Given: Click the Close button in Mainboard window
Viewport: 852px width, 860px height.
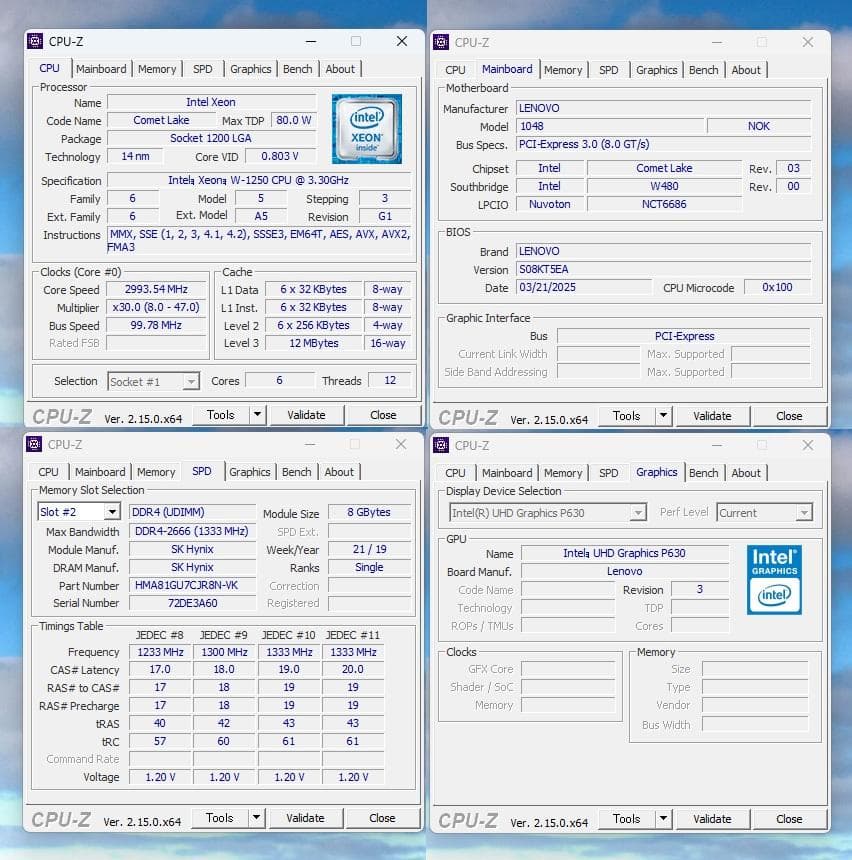Looking at the screenshot, I should (789, 415).
